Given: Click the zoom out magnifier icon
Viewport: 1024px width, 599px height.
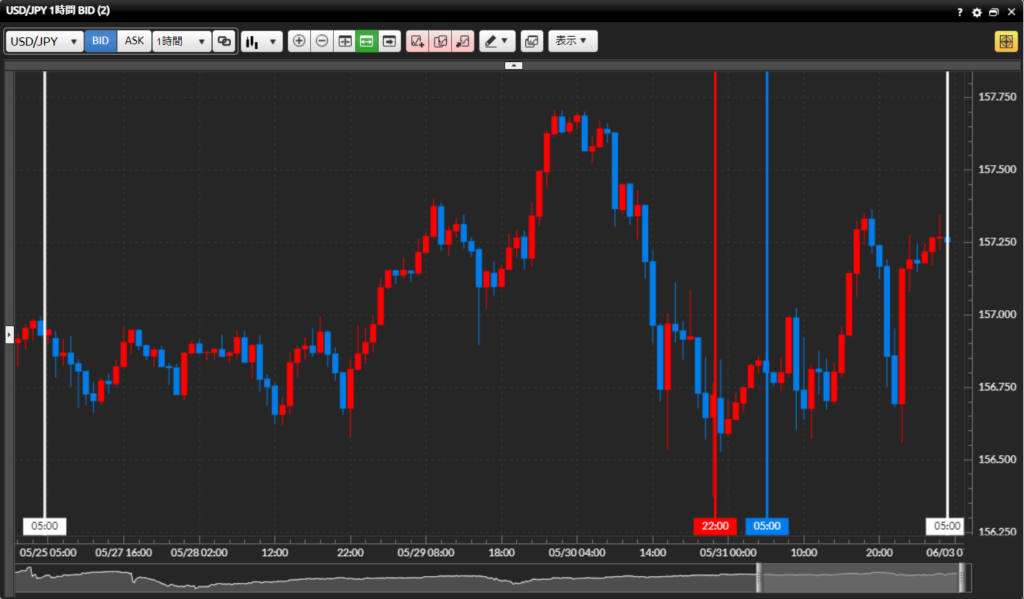Looking at the screenshot, I should pyautogui.click(x=322, y=41).
